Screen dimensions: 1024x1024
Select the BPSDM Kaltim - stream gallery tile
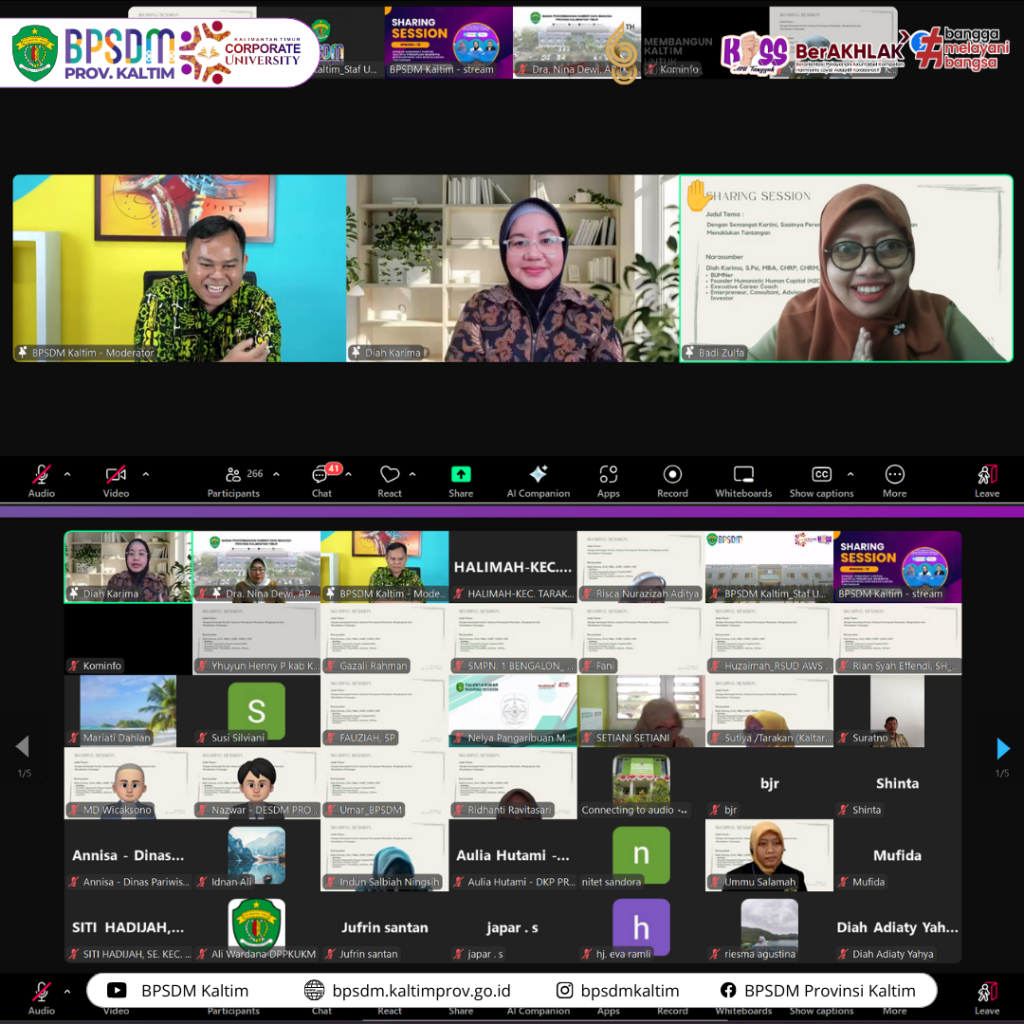897,566
